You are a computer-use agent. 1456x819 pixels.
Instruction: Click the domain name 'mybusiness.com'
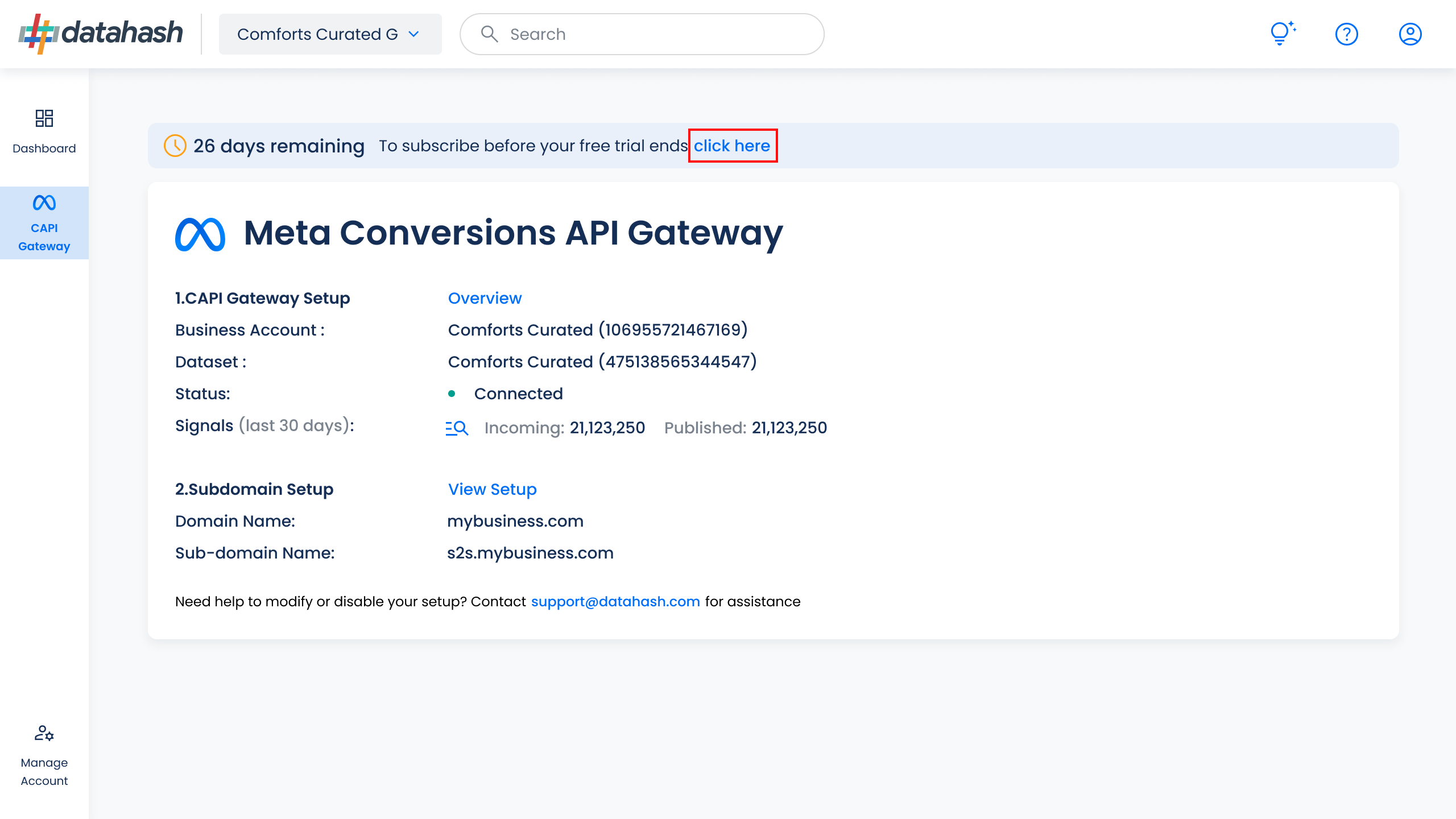(x=515, y=521)
